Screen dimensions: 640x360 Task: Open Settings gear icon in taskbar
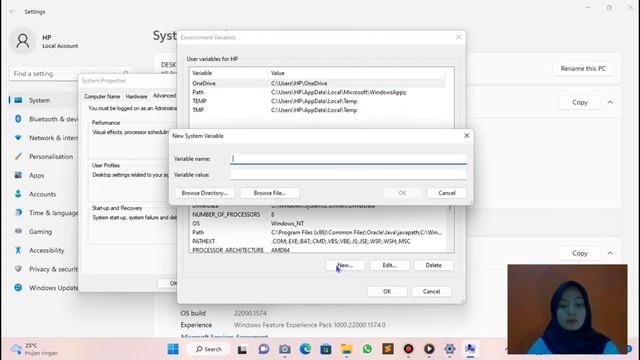pyautogui.click(x=449, y=349)
